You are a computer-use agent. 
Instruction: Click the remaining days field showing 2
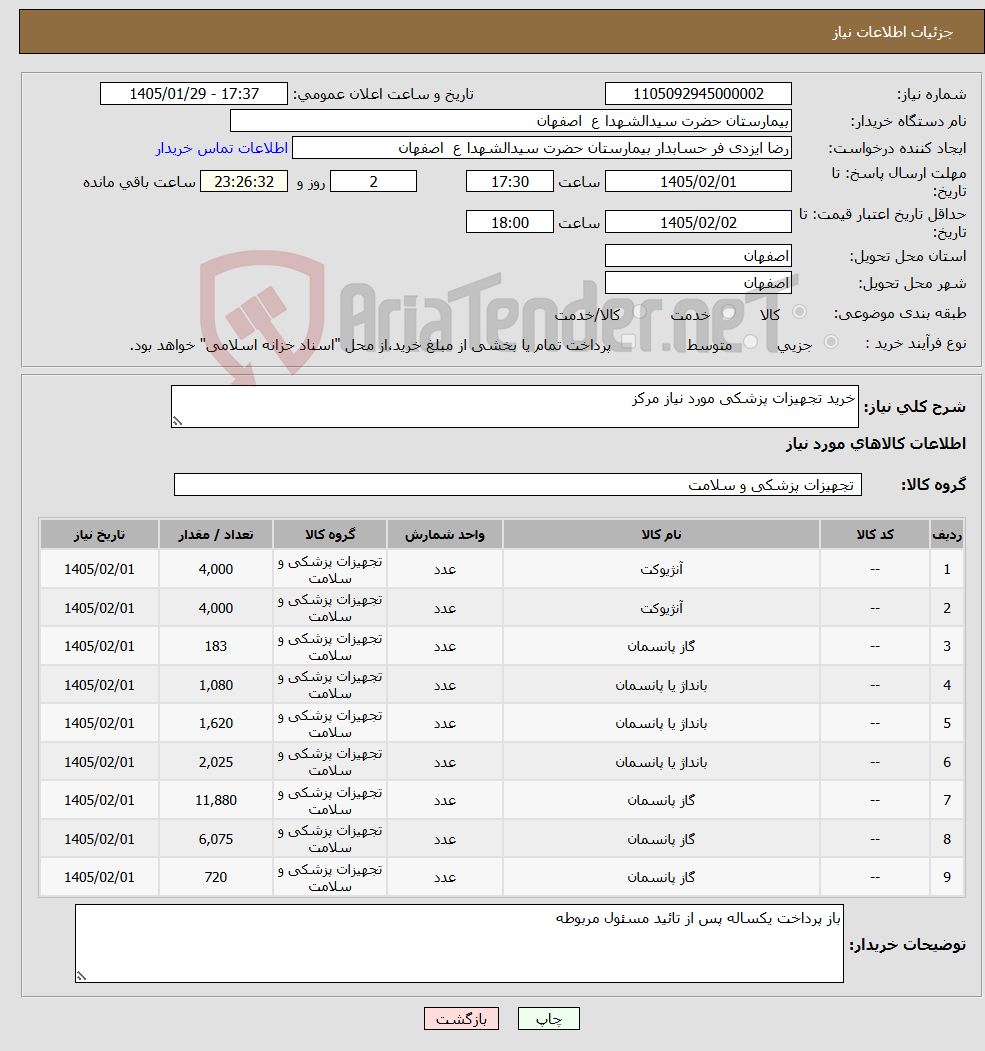[x=373, y=182]
